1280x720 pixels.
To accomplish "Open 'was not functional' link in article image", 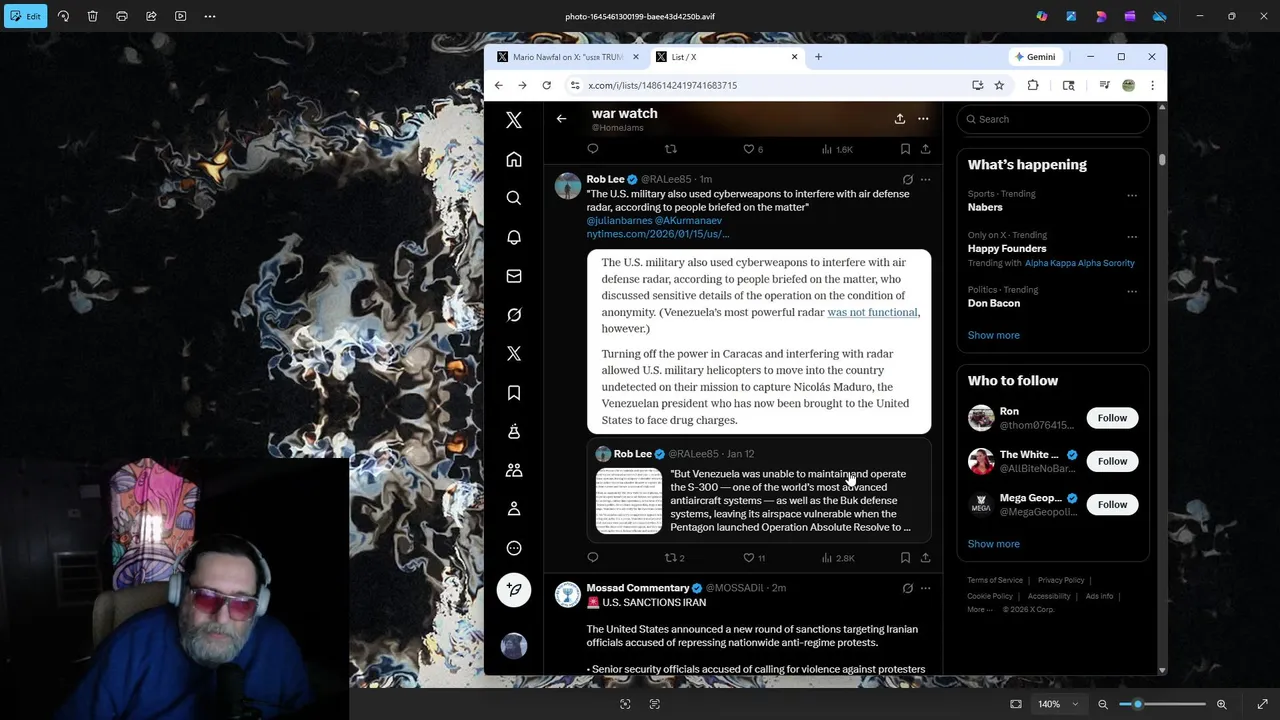I will pyautogui.click(x=872, y=312).
